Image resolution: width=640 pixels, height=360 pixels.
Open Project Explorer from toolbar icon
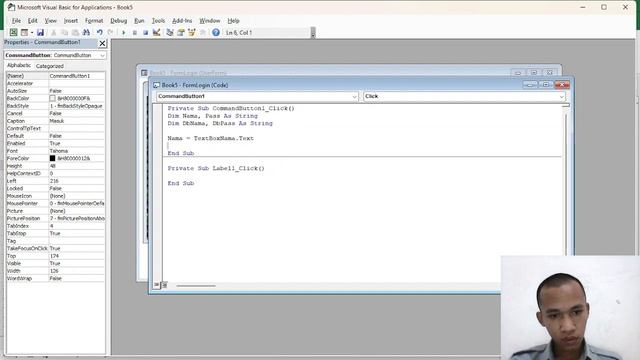[x=170, y=32]
